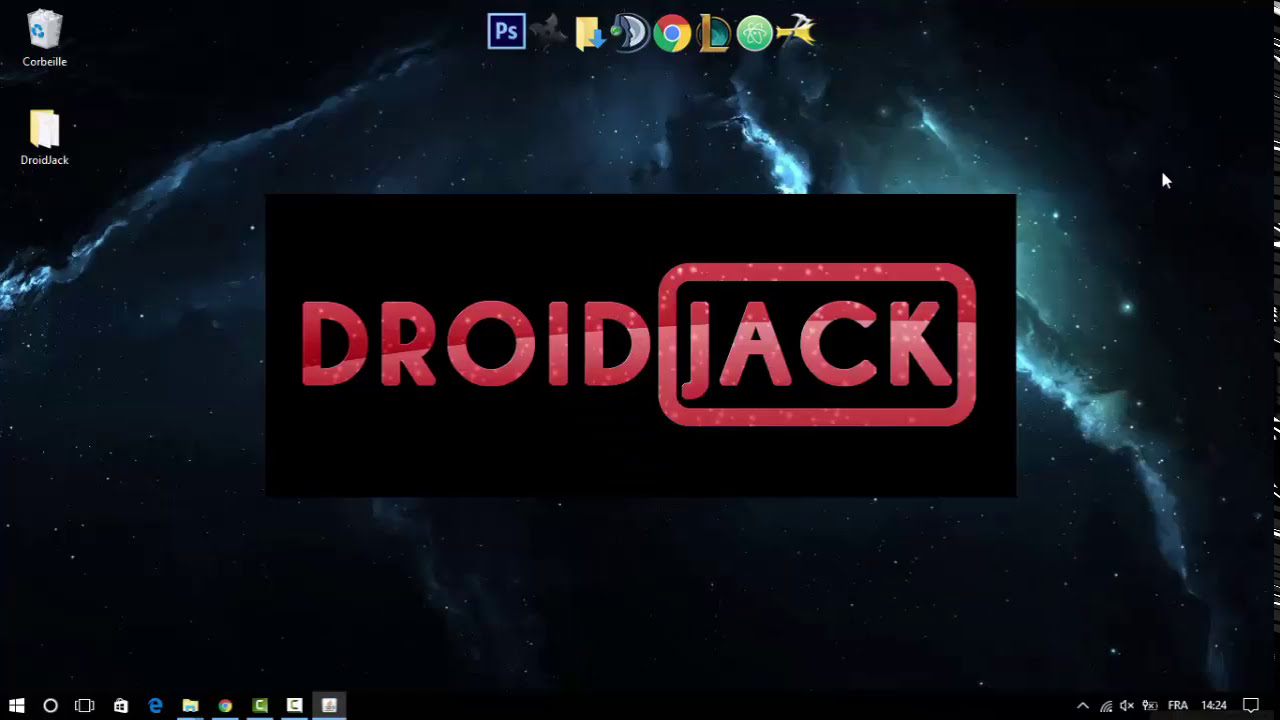Switch to the Java app taskbar button

329,705
